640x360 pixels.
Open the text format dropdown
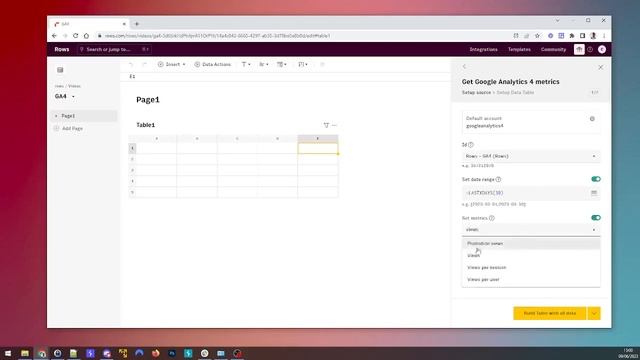coord(246,64)
